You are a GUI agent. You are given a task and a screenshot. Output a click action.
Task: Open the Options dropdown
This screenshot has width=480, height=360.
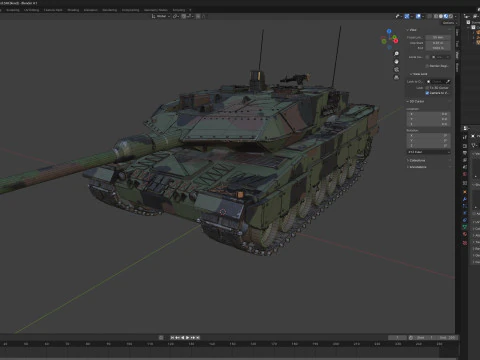click(449, 23)
